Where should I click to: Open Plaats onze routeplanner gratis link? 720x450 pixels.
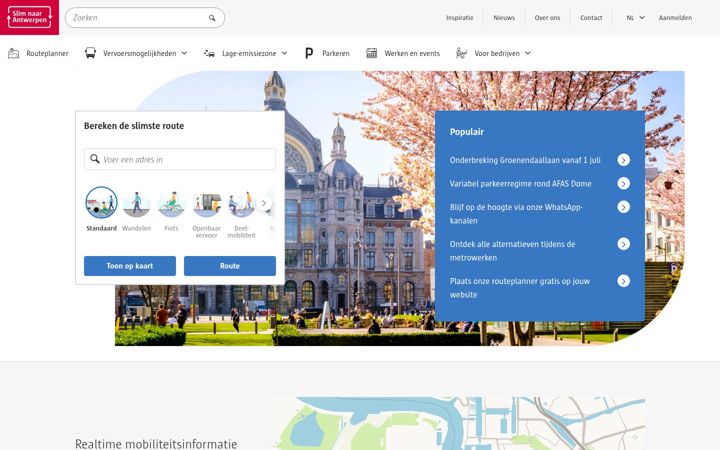pos(520,288)
